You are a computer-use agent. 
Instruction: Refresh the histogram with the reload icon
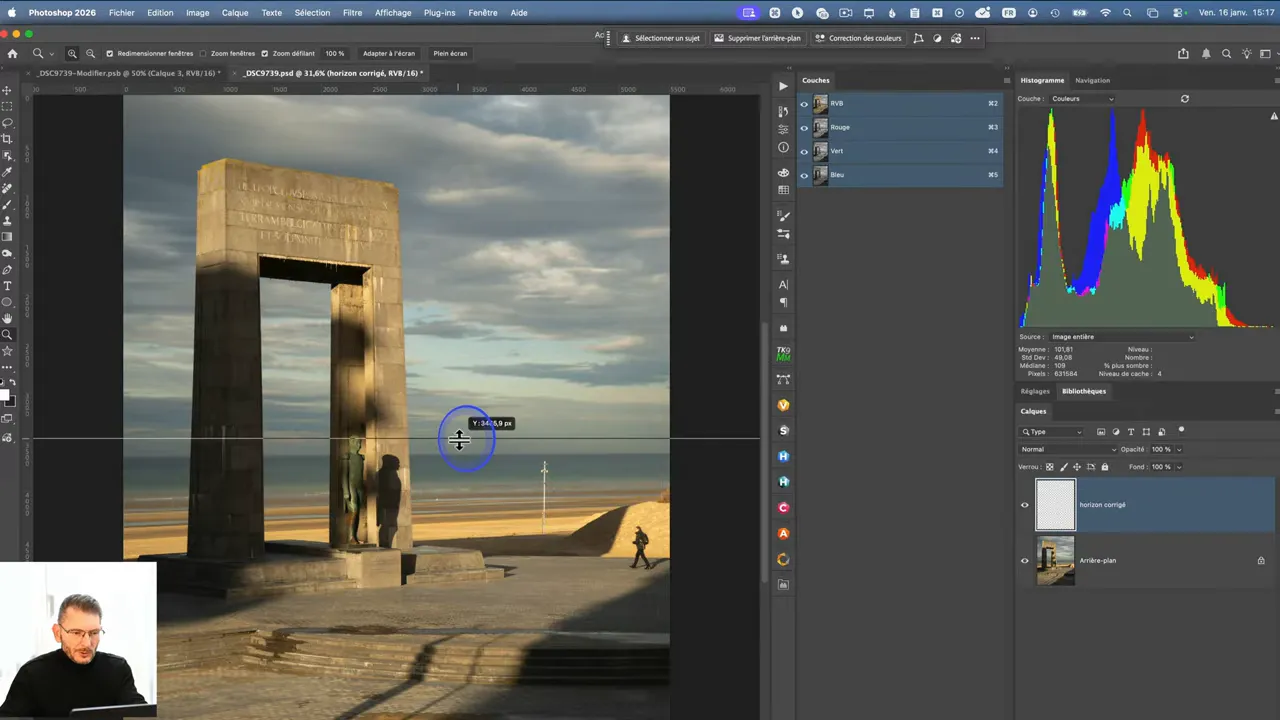(1185, 99)
